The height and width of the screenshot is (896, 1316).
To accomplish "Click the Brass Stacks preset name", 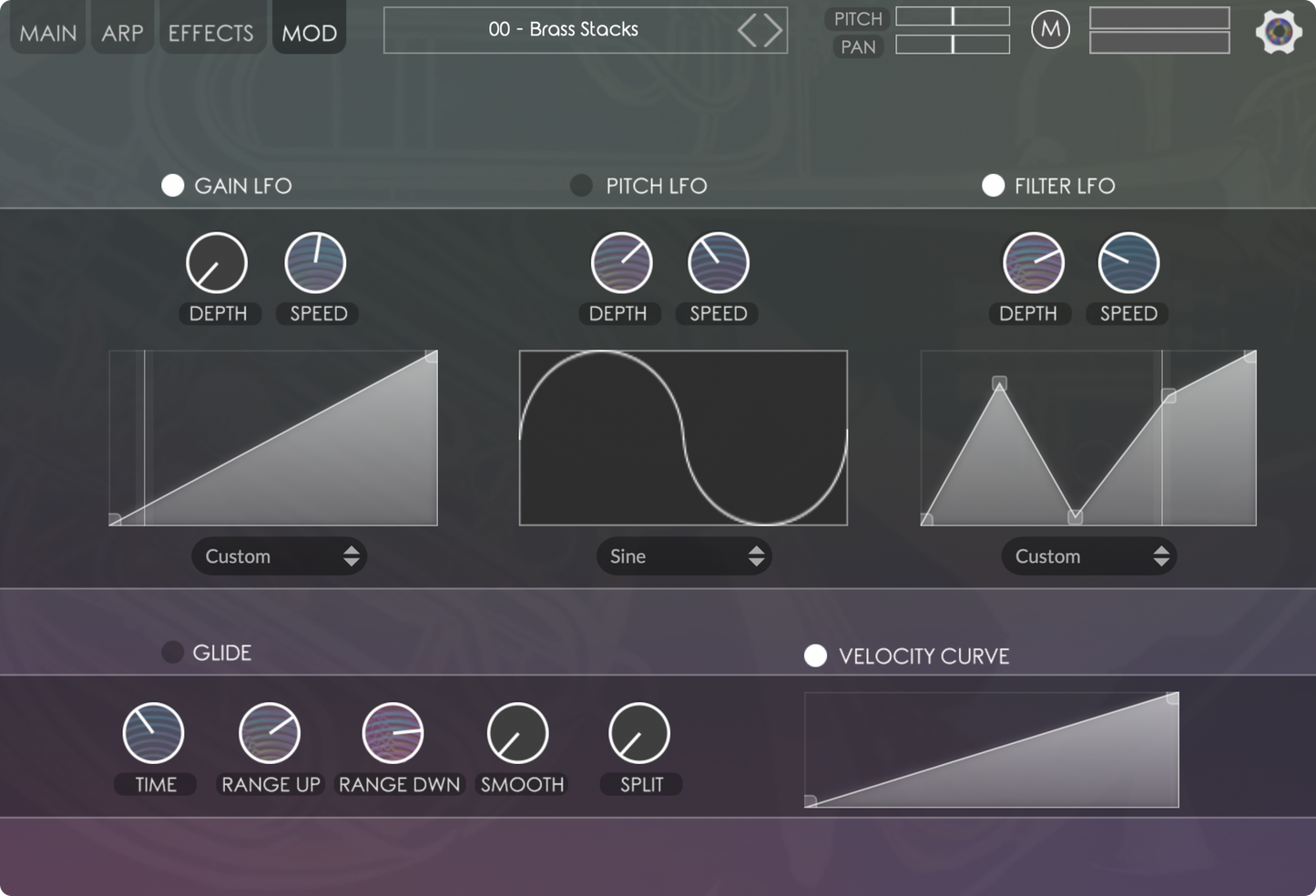I will pos(563,30).
